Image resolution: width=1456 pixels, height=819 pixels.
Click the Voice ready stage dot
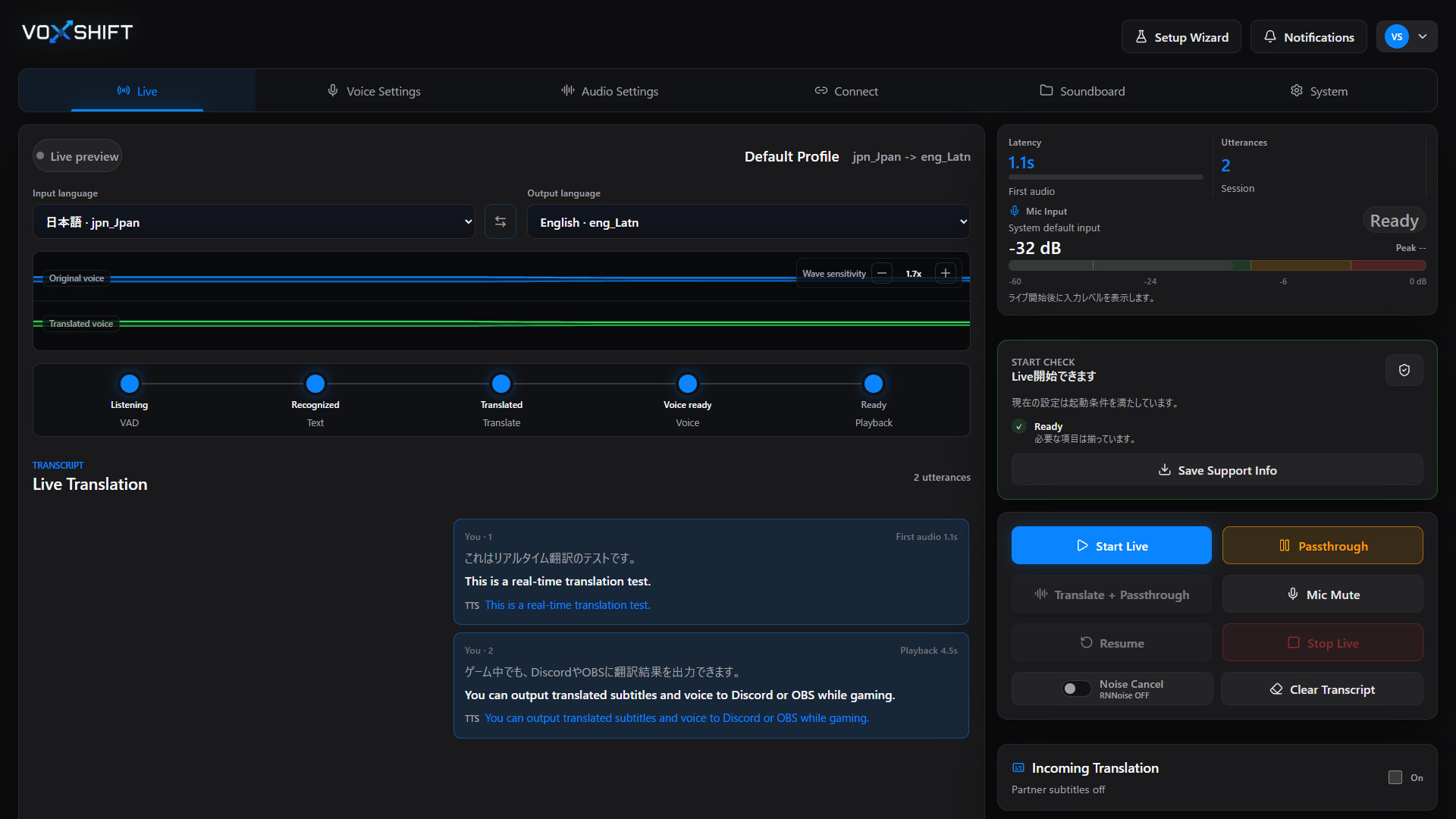688,384
